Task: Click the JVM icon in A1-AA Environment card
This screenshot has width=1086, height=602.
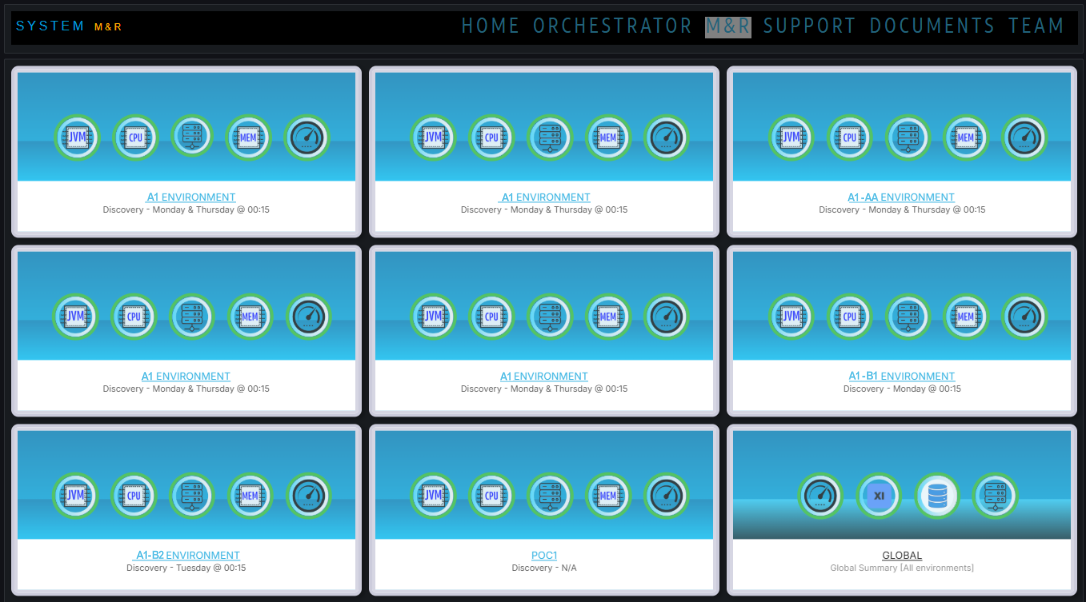Action: click(791, 137)
